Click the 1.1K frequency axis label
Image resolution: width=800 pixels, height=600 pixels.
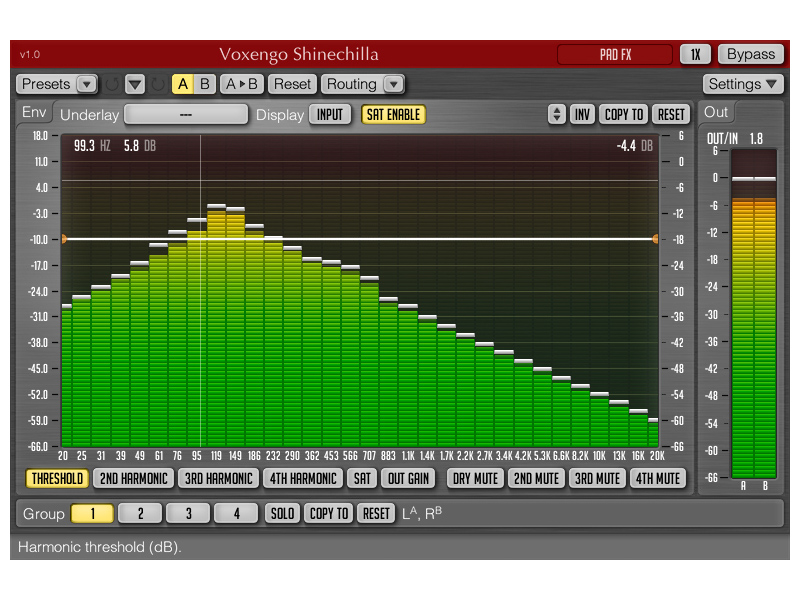pos(408,456)
